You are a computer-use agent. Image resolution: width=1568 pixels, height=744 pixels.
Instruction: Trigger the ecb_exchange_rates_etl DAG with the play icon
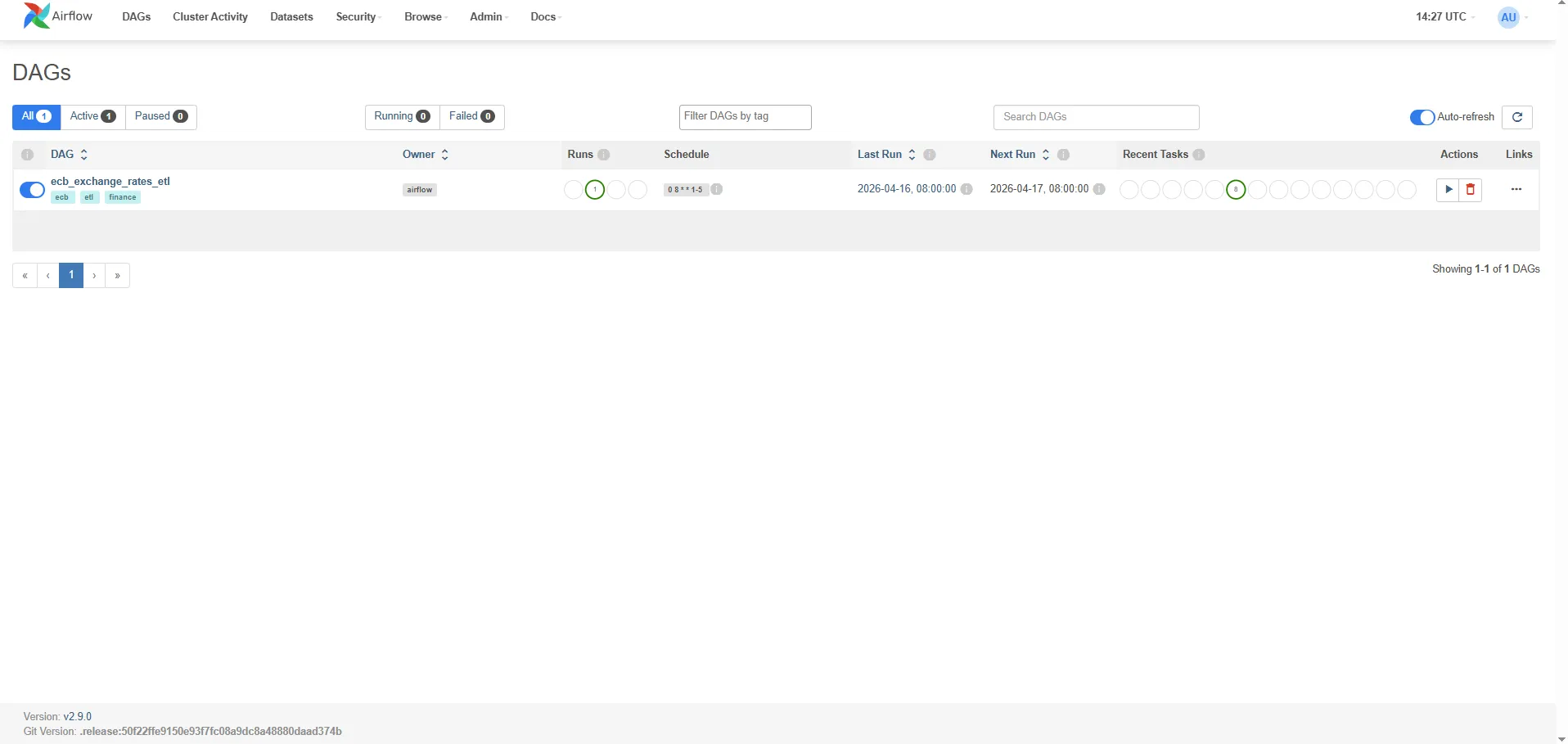pos(1449,189)
